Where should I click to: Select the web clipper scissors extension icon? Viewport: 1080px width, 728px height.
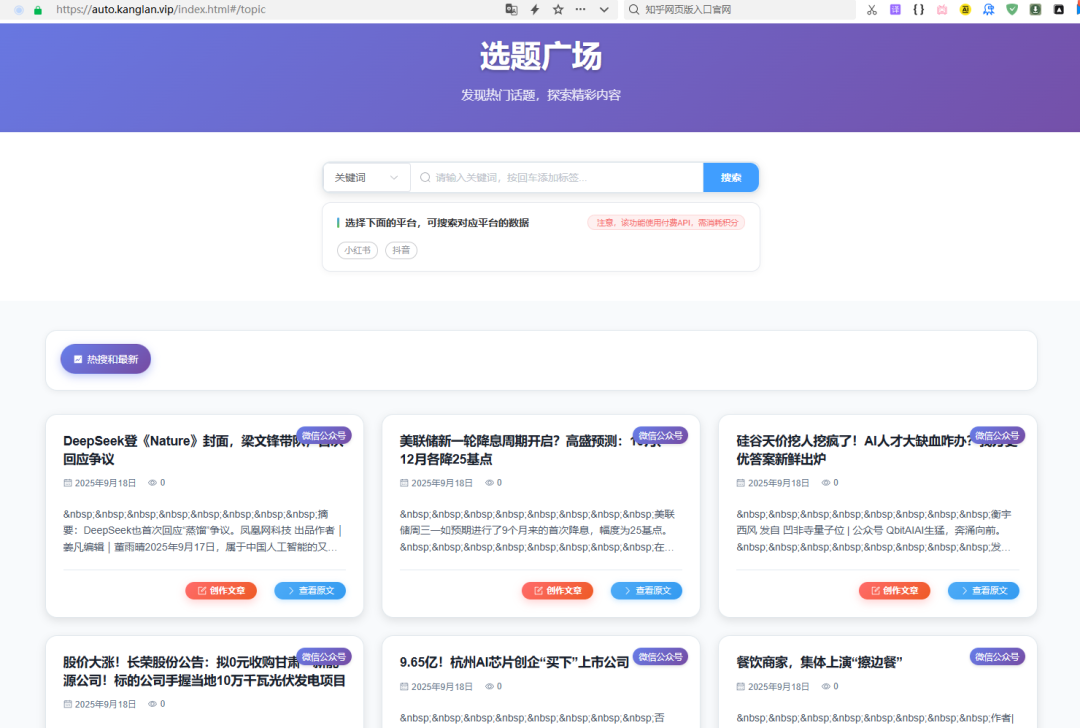[871, 9]
